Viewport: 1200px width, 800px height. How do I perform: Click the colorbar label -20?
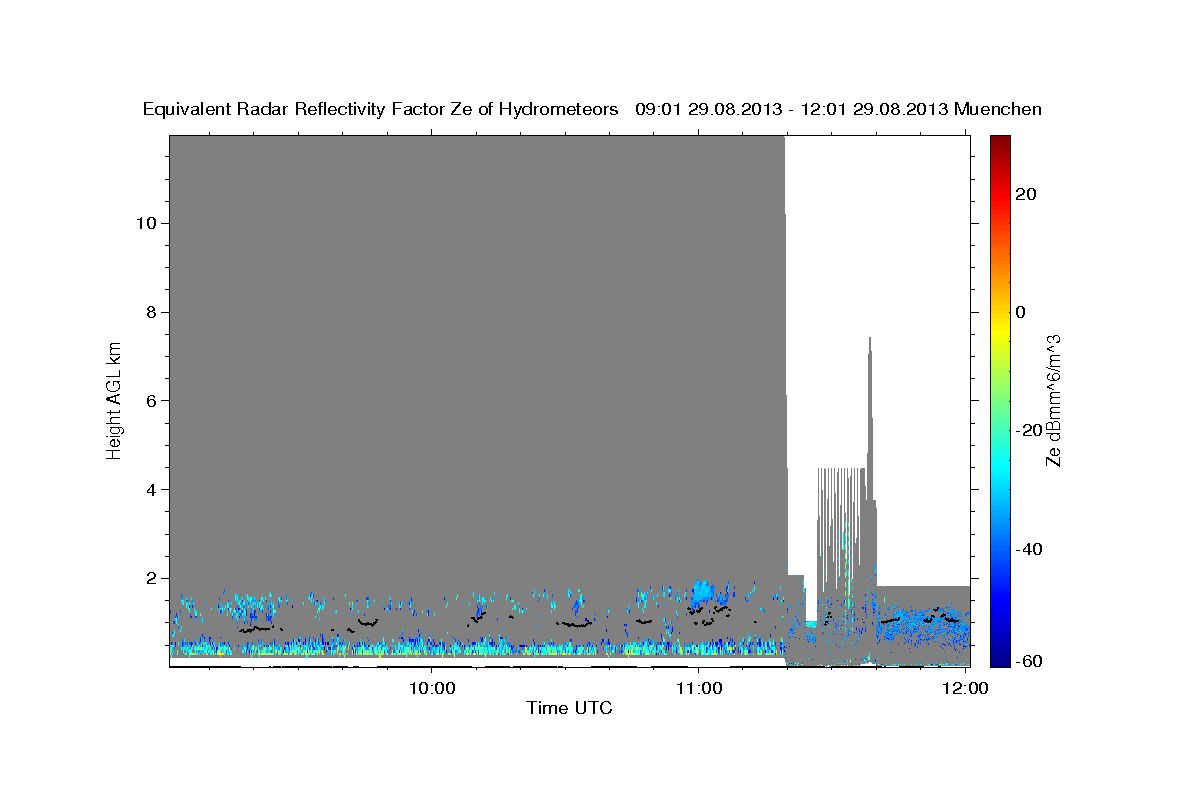tap(1030, 430)
